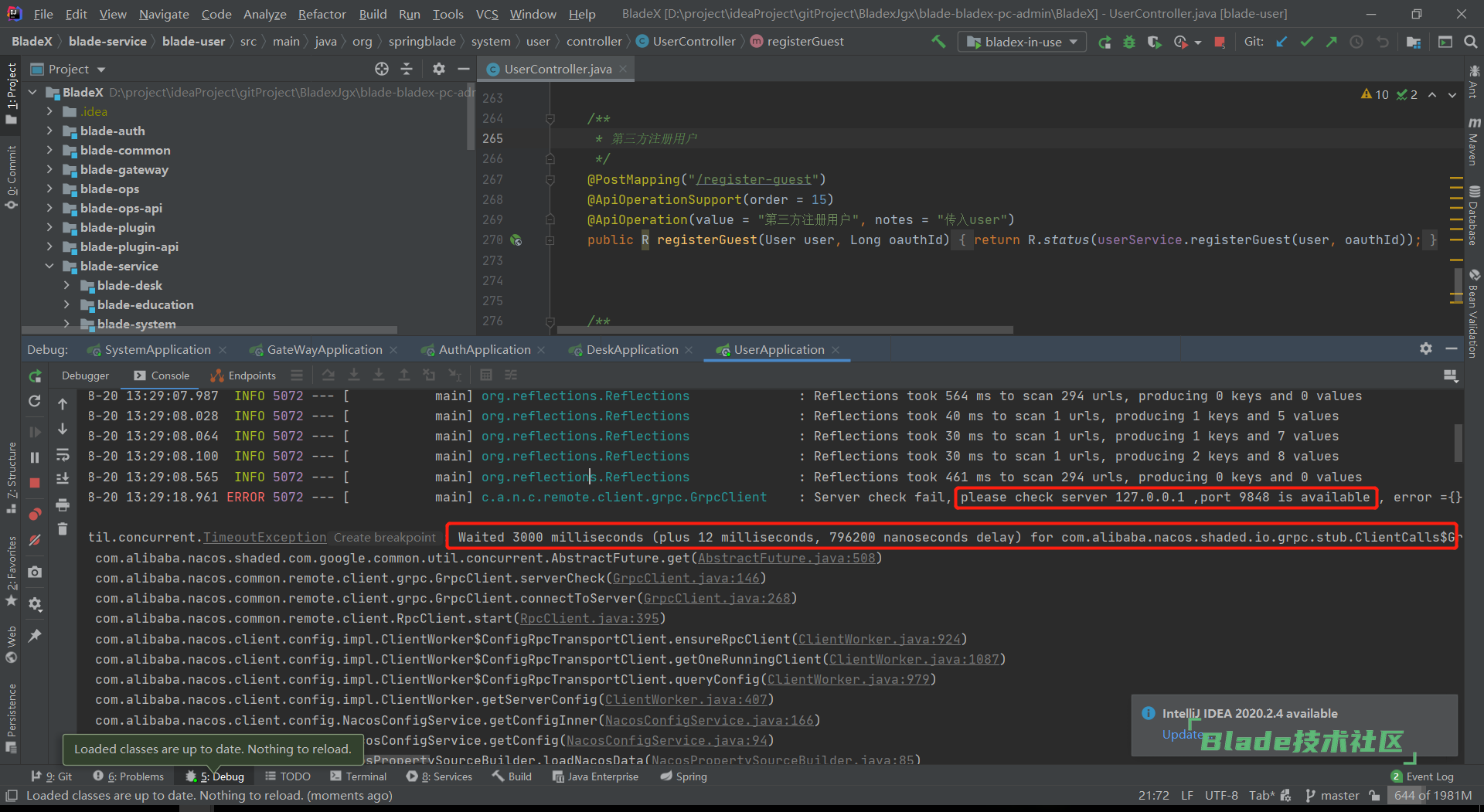Click the warnings count indicator in editor
Viewport: 1484px width, 812px height.
coord(1375,94)
